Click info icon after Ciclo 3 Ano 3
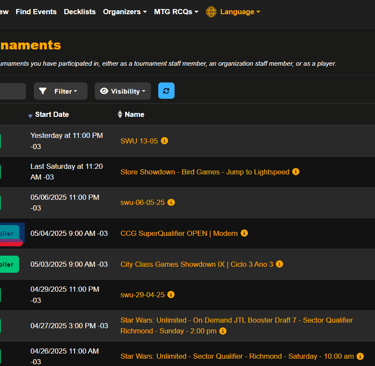The height and width of the screenshot is (366, 375). [280, 264]
